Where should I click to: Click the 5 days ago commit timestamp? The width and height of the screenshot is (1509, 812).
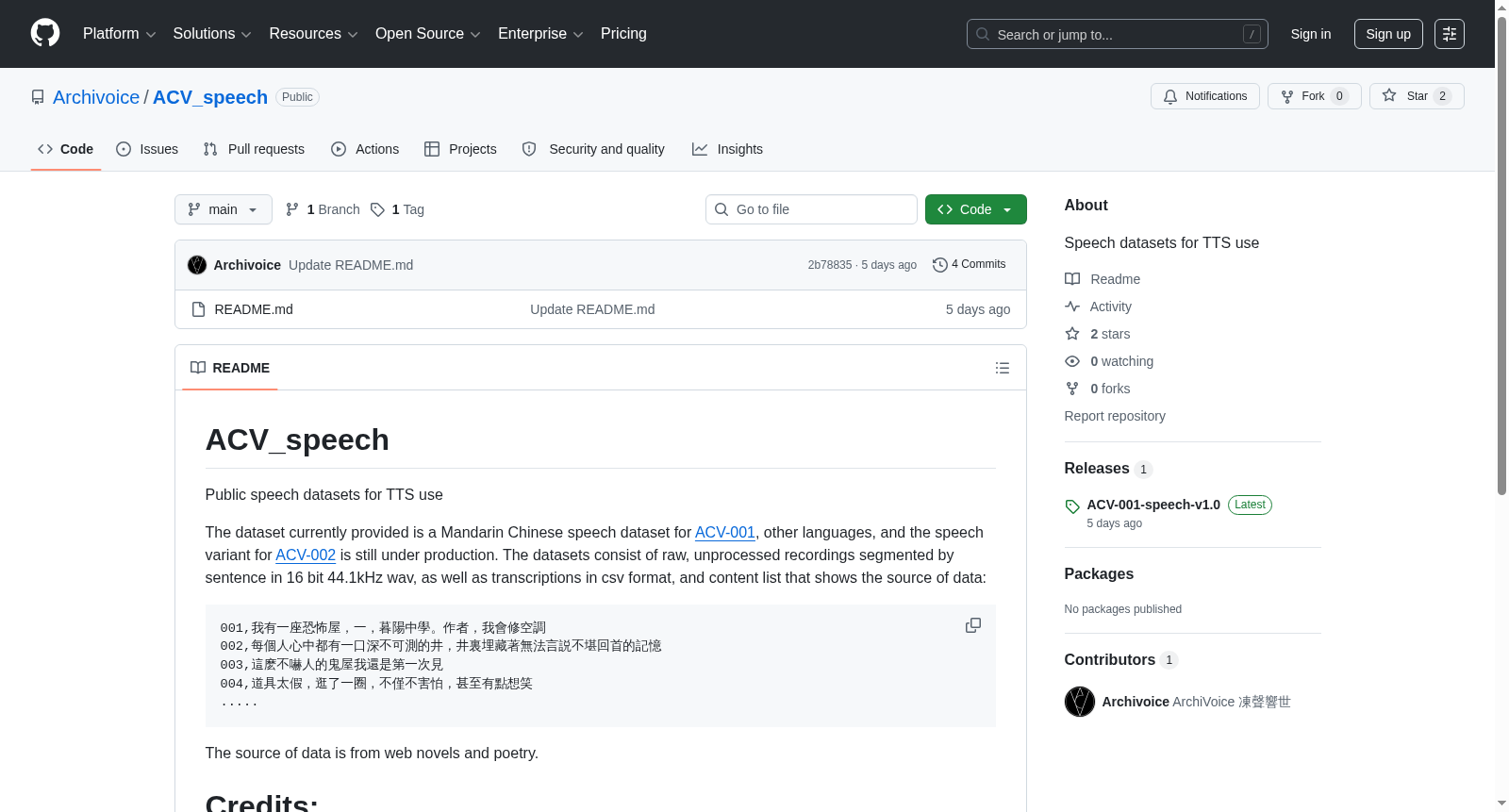888,265
